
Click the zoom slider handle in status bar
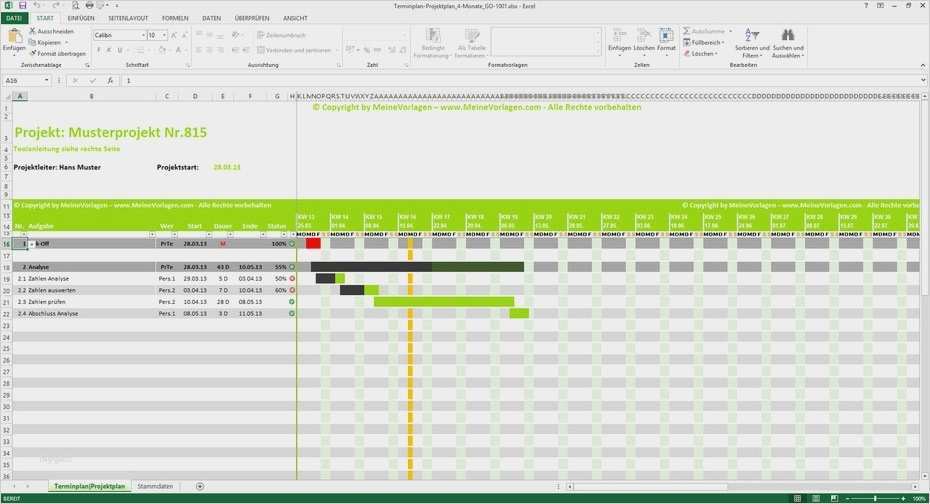click(x=875, y=499)
